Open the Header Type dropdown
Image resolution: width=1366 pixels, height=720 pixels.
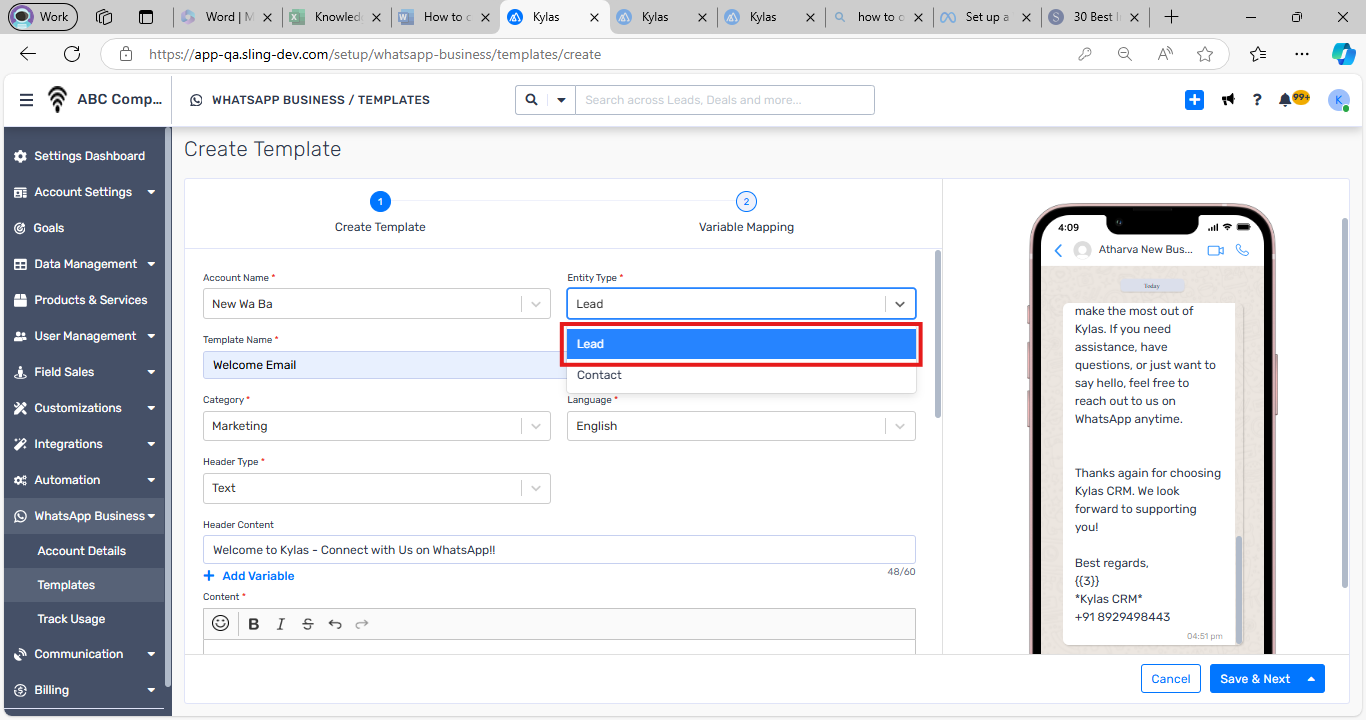(x=377, y=488)
